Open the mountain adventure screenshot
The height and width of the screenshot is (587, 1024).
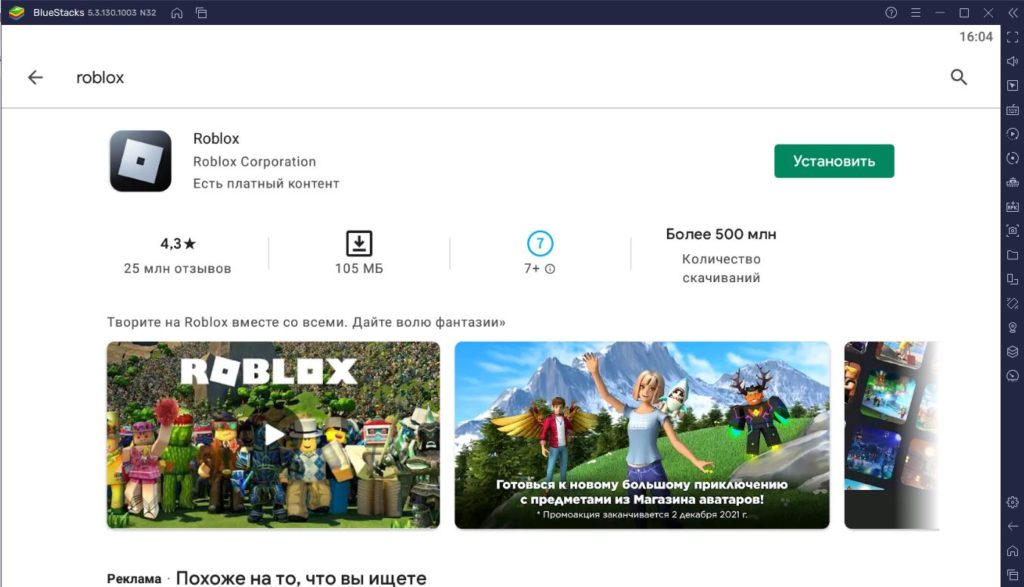click(642, 435)
